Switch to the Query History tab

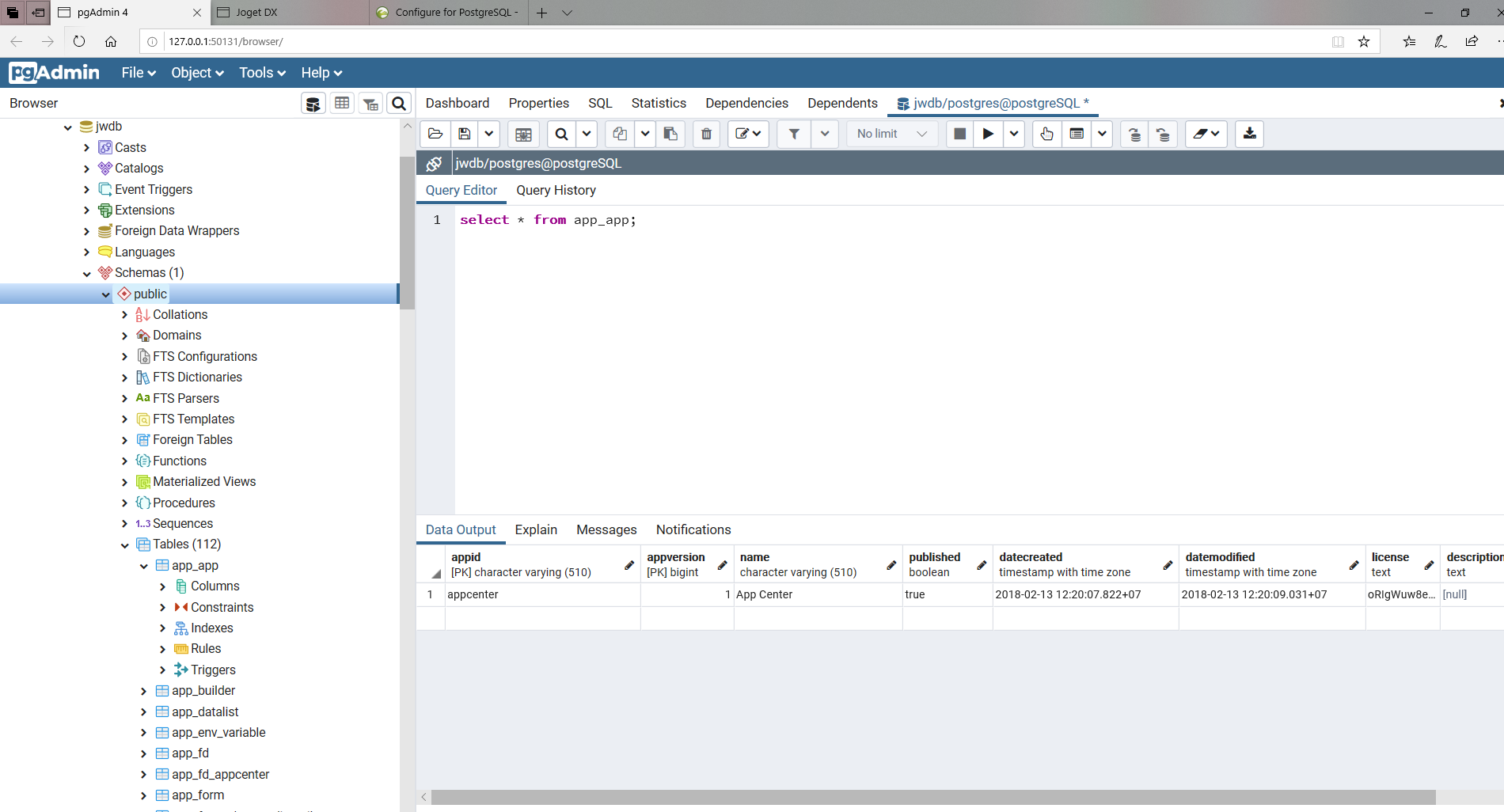556,190
